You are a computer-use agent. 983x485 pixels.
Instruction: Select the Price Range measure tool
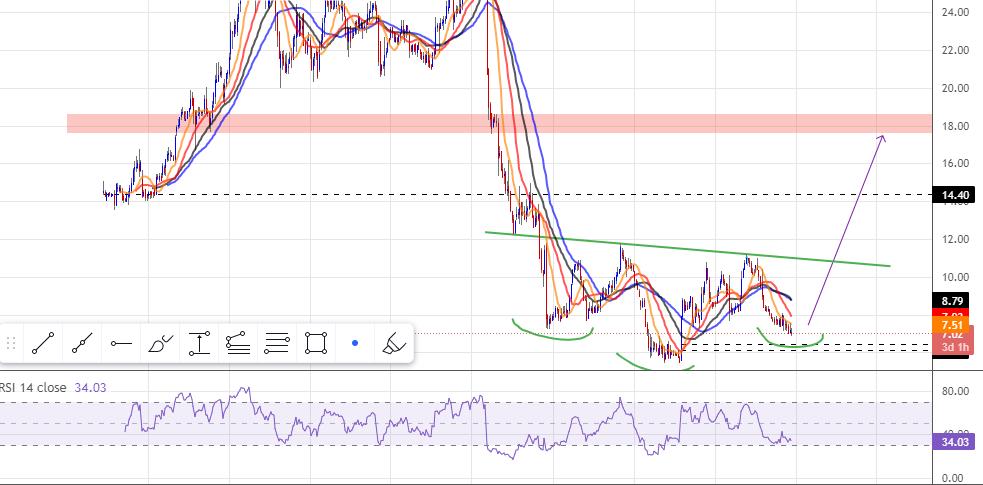[199, 344]
